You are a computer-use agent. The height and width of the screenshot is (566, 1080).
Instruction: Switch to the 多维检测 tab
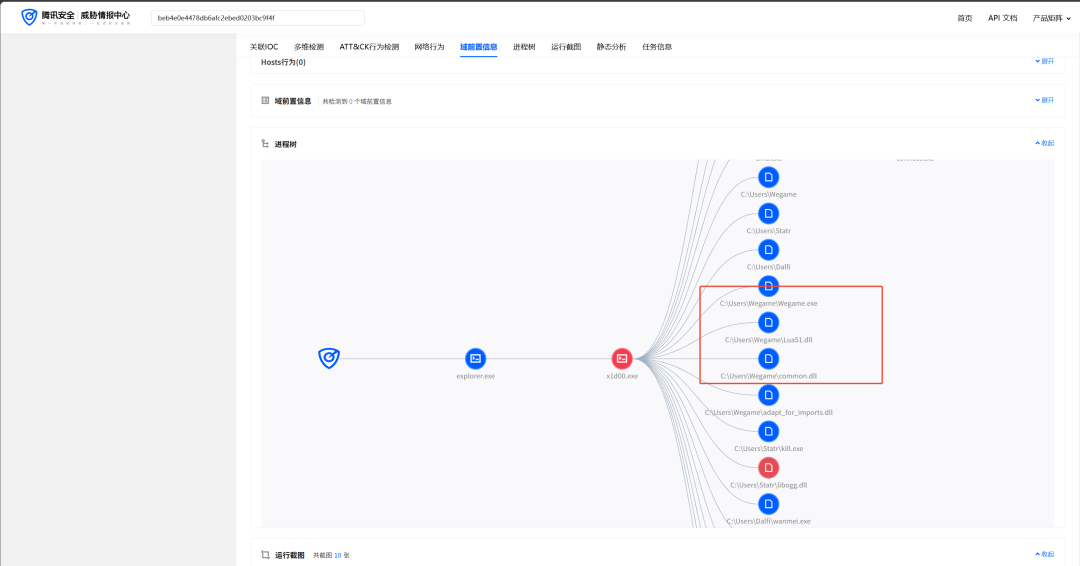pos(309,47)
